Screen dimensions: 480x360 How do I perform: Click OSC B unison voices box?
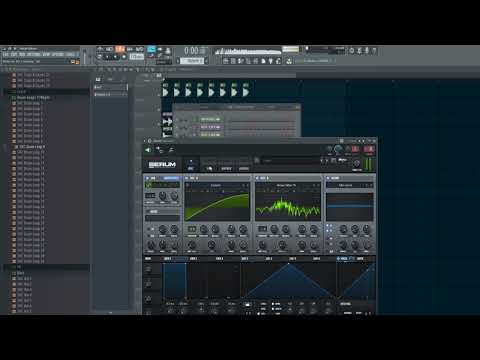(262, 229)
